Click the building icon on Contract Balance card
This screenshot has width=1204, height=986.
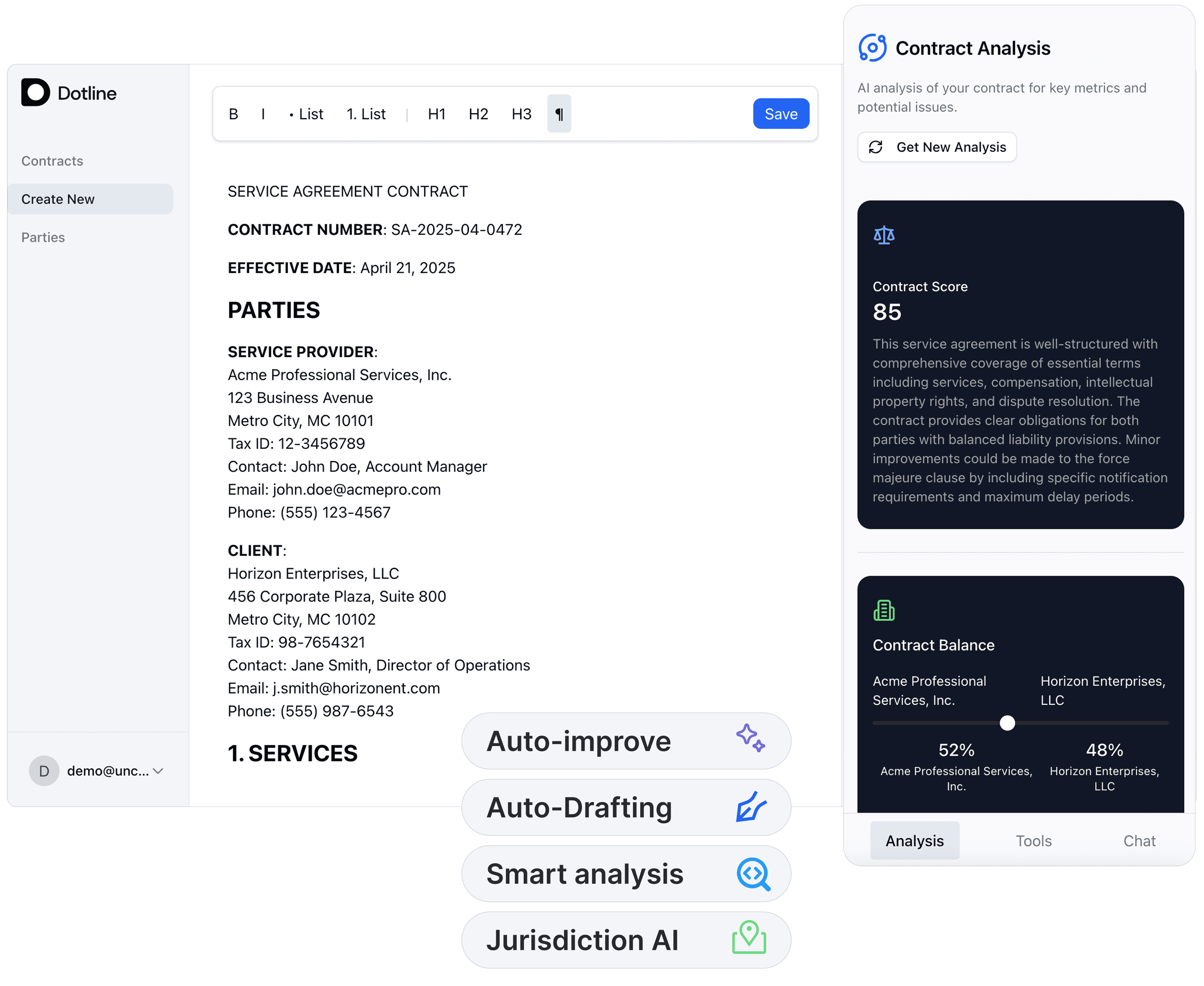coord(884,611)
